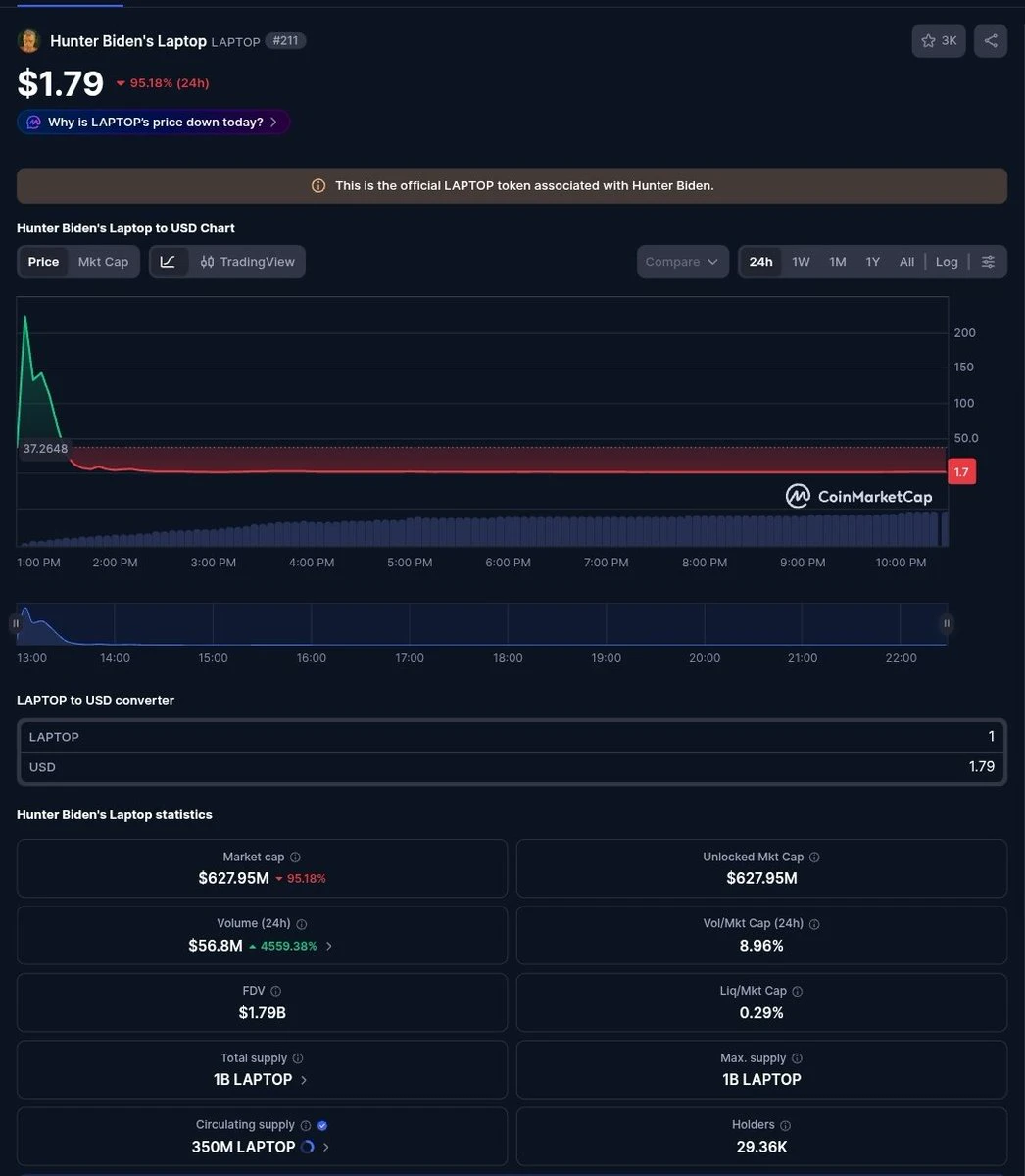
Task: Add LAPTOP to watchlist via star button
Action: tap(939, 41)
